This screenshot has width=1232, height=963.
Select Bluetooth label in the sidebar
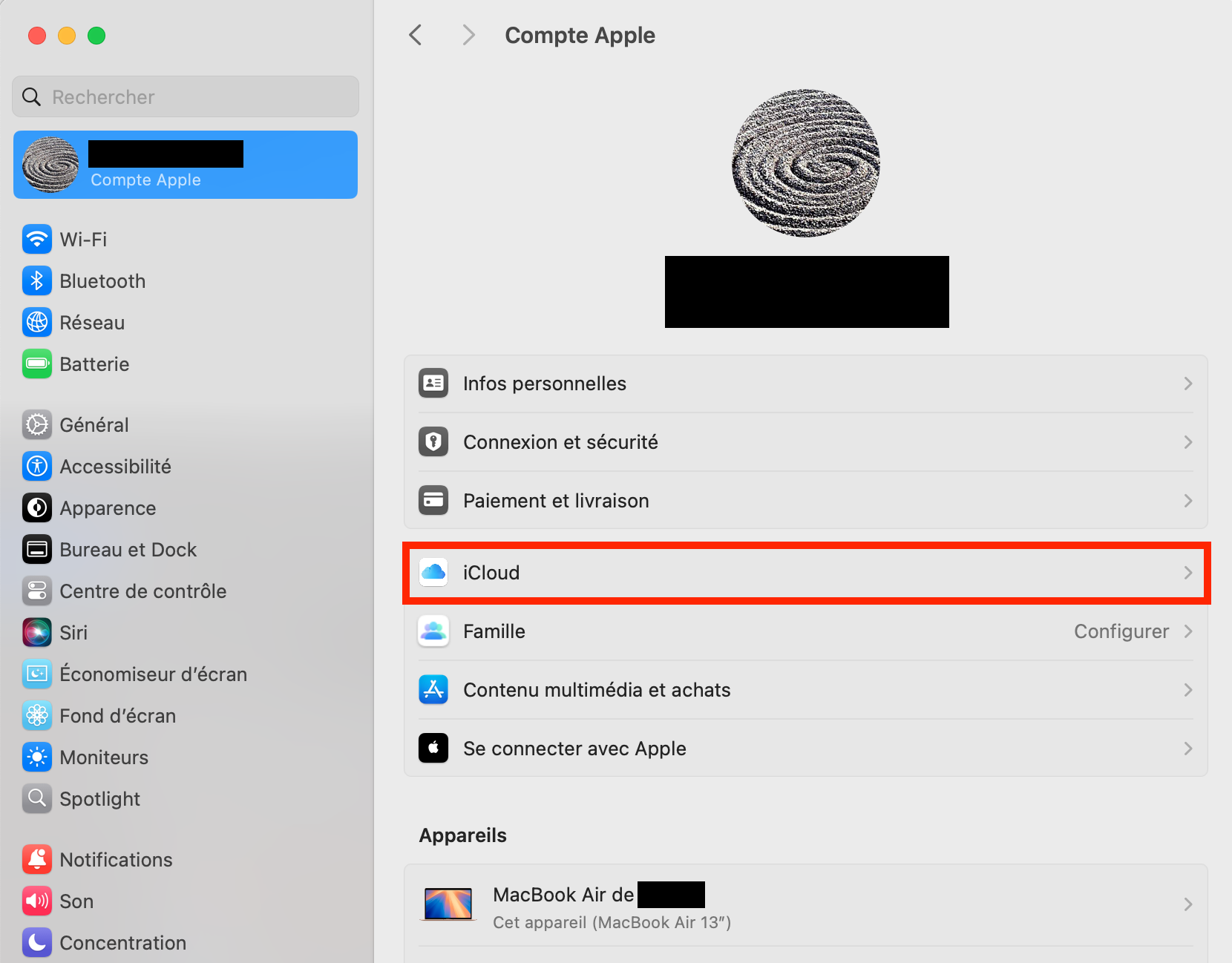102,281
